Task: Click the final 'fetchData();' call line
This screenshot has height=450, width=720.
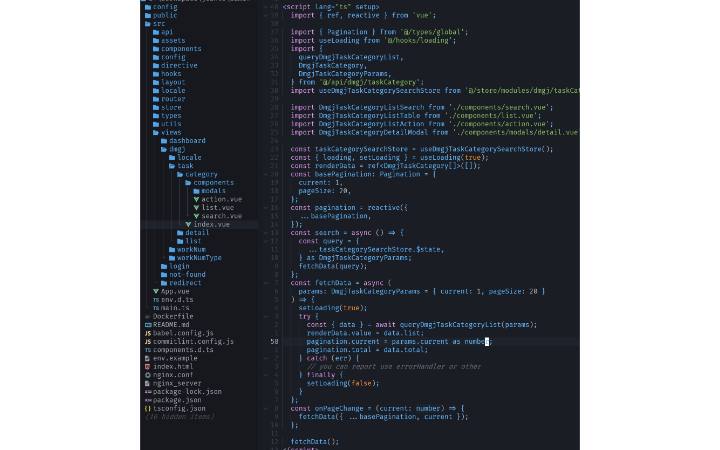Action: click(315, 442)
